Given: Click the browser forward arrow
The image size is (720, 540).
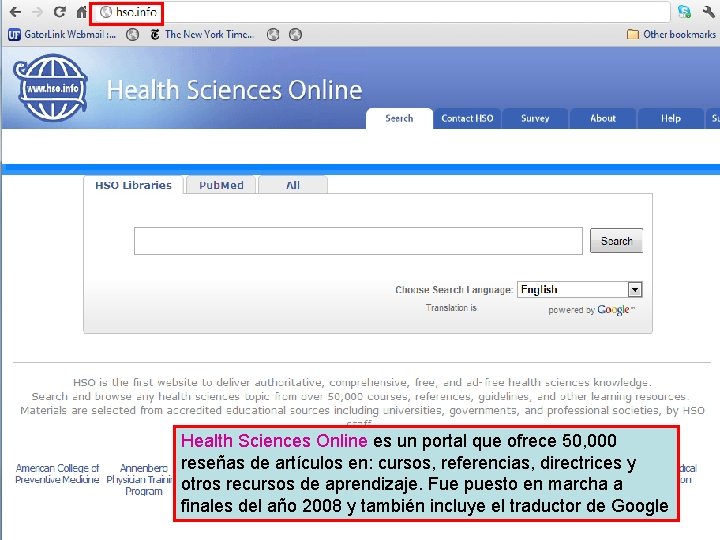Looking at the screenshot, I should (x=37, y=11).
